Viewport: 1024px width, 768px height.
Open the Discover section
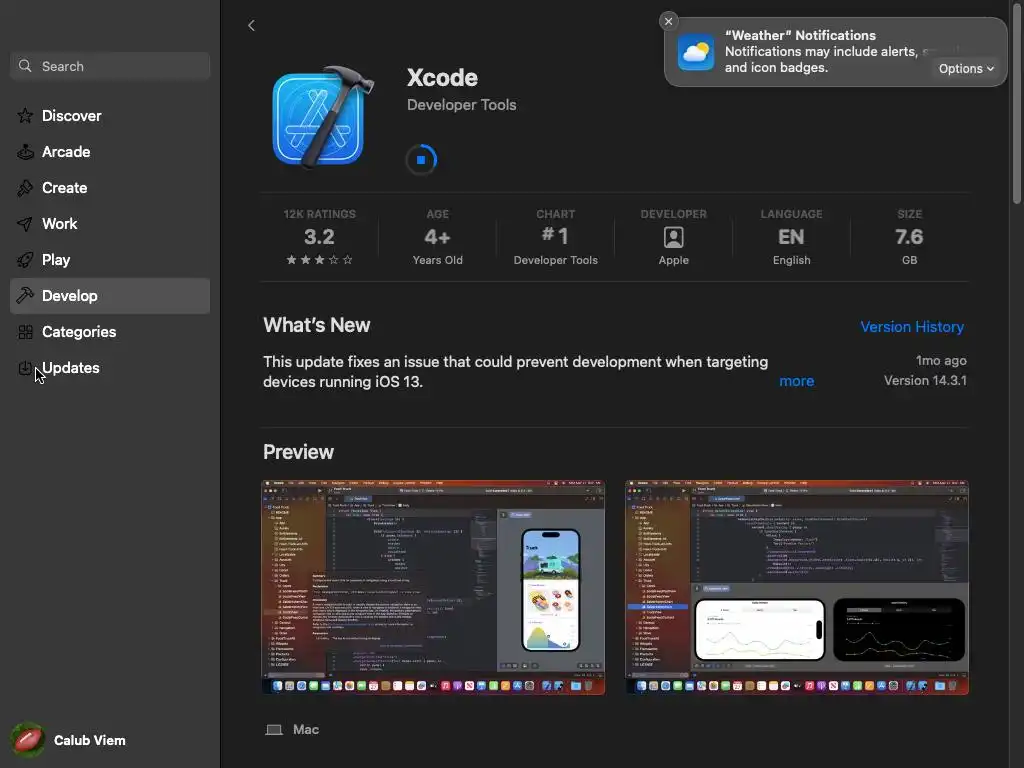click(110, 116)
